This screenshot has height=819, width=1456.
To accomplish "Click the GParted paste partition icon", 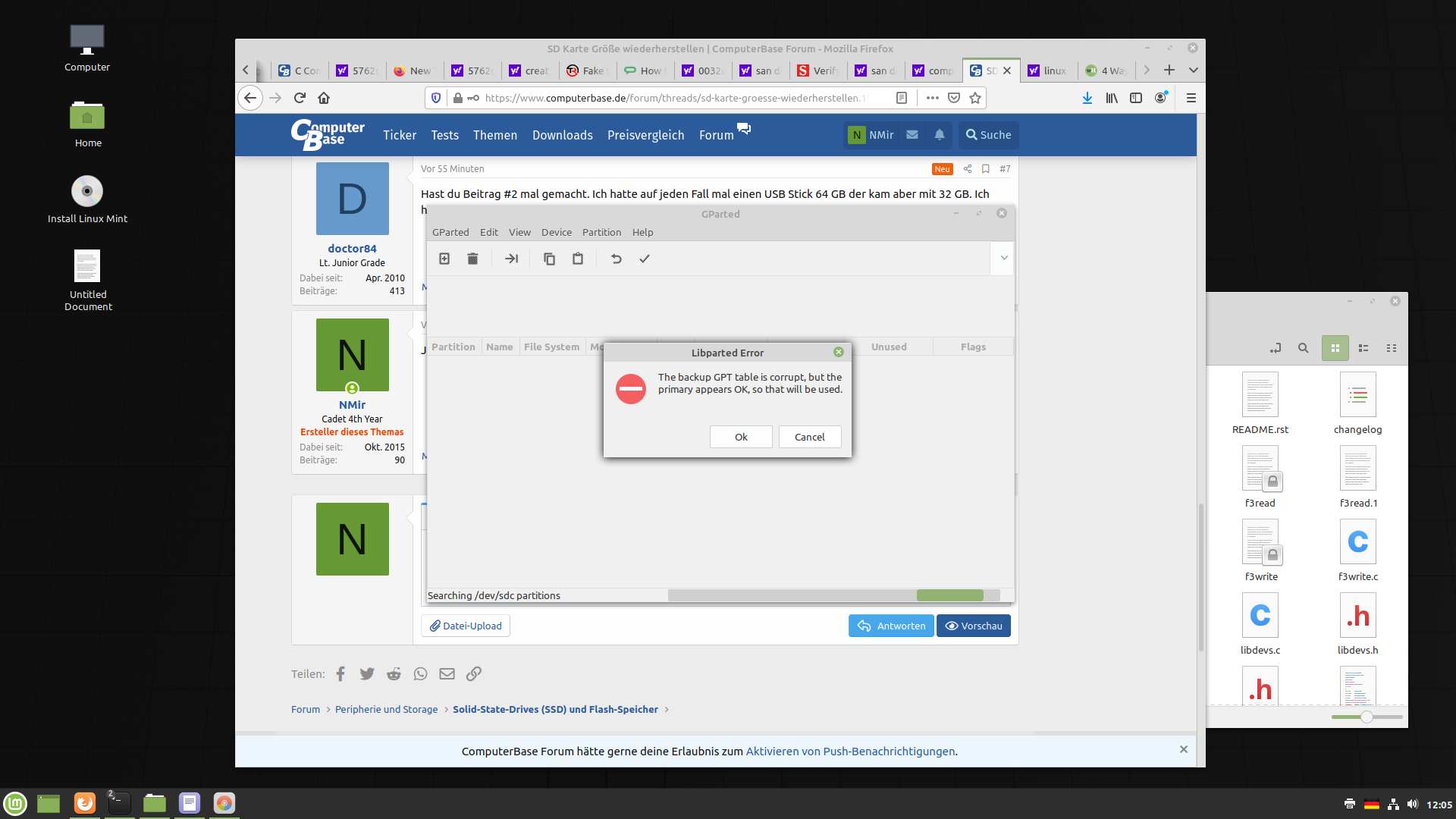I will pyautogui.click(x=578, y=259).
